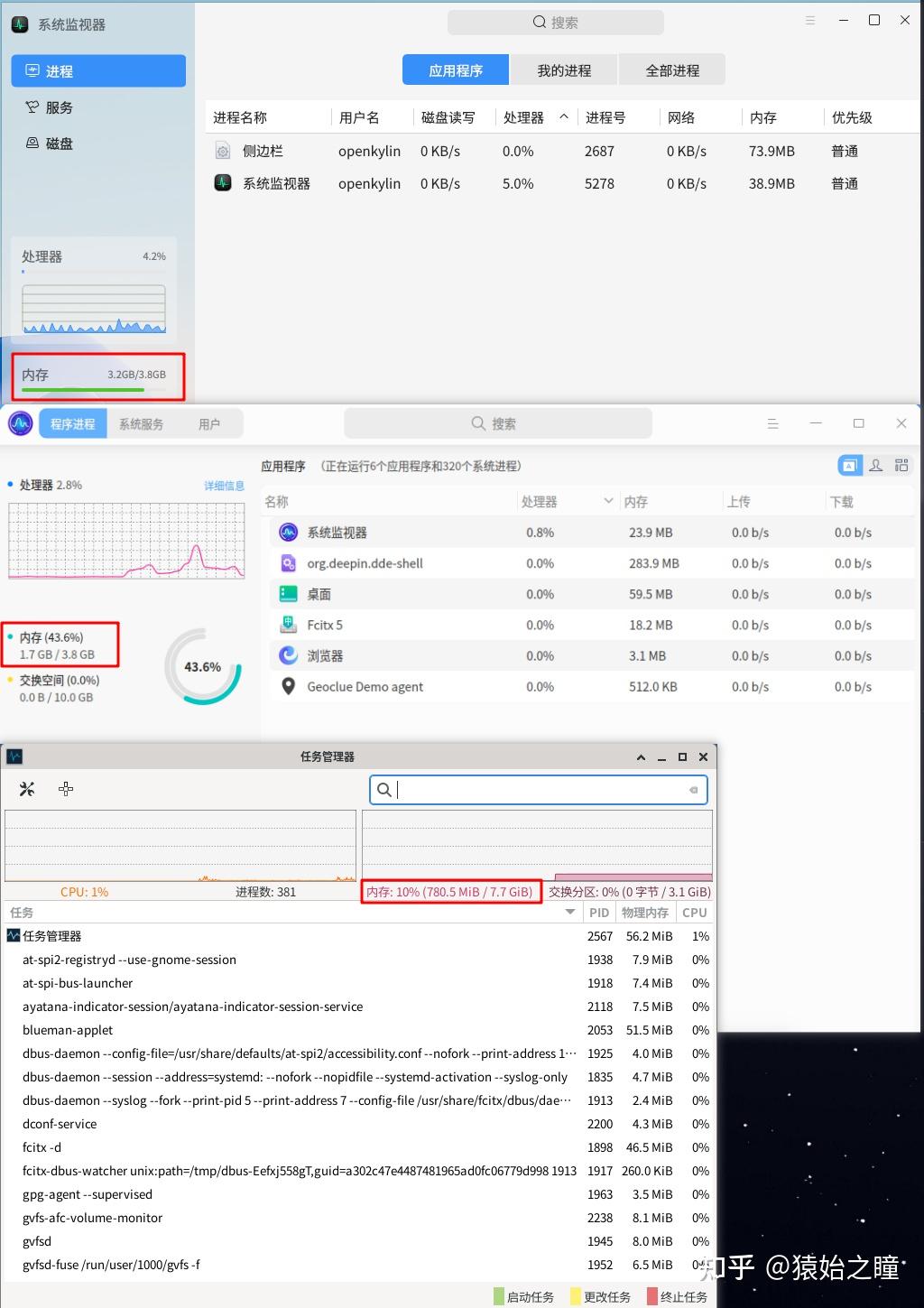
Task: Switch to compact grid view in deepin monitor
Action: 901,465
